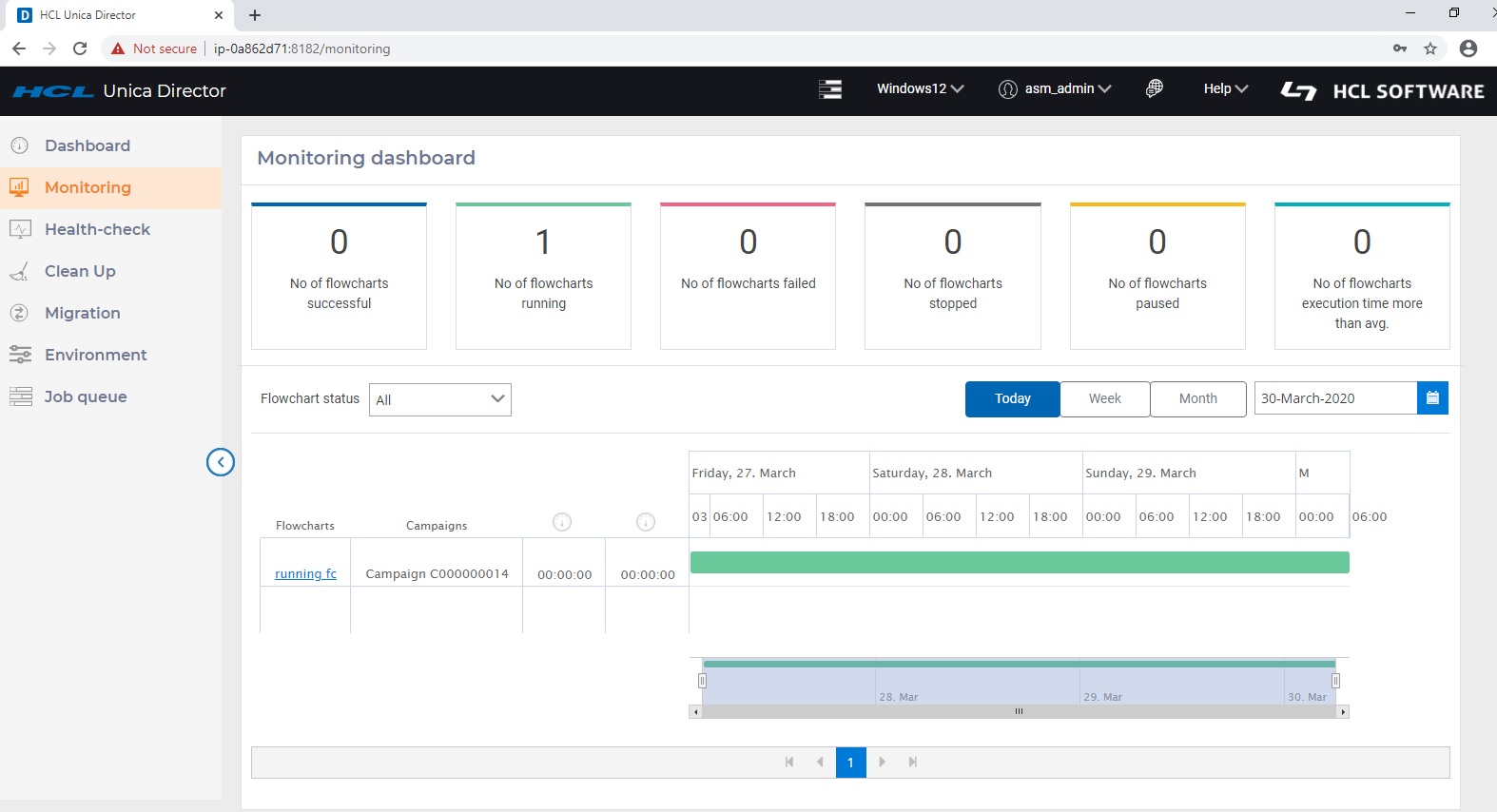This screenshot has height=812, width=1497.
Task: Click the browser back arrow
Action: pos(19,48)
